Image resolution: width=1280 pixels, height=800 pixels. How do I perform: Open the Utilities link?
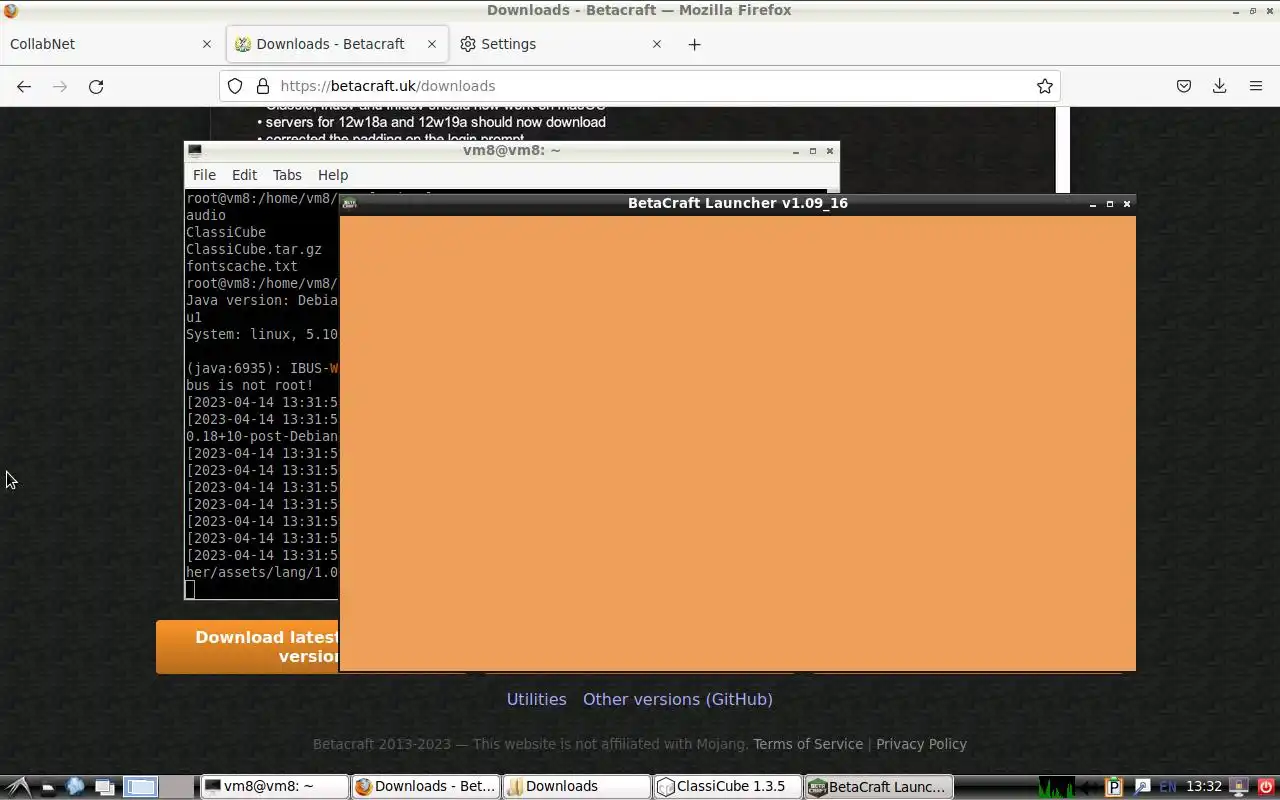click(536, 699)
